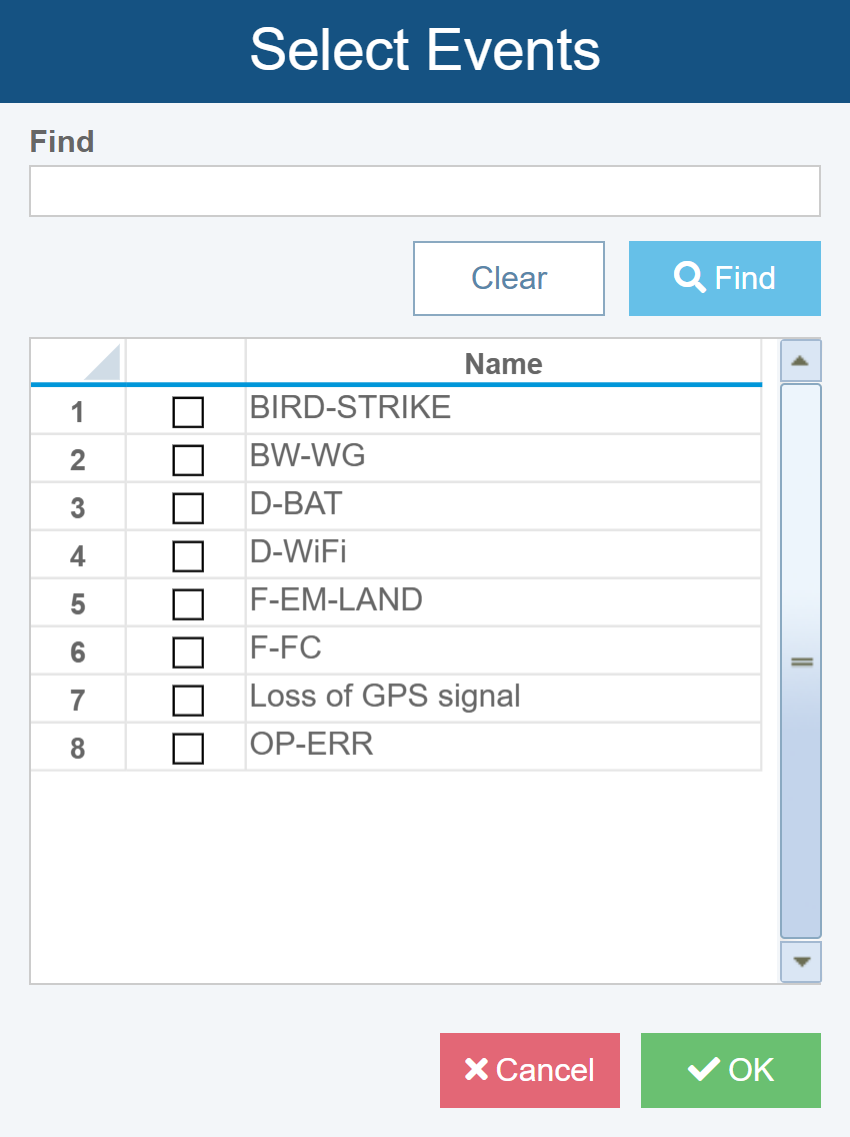Check the BIRD-STRIKE event checkbox

click(x=188, y=412)
